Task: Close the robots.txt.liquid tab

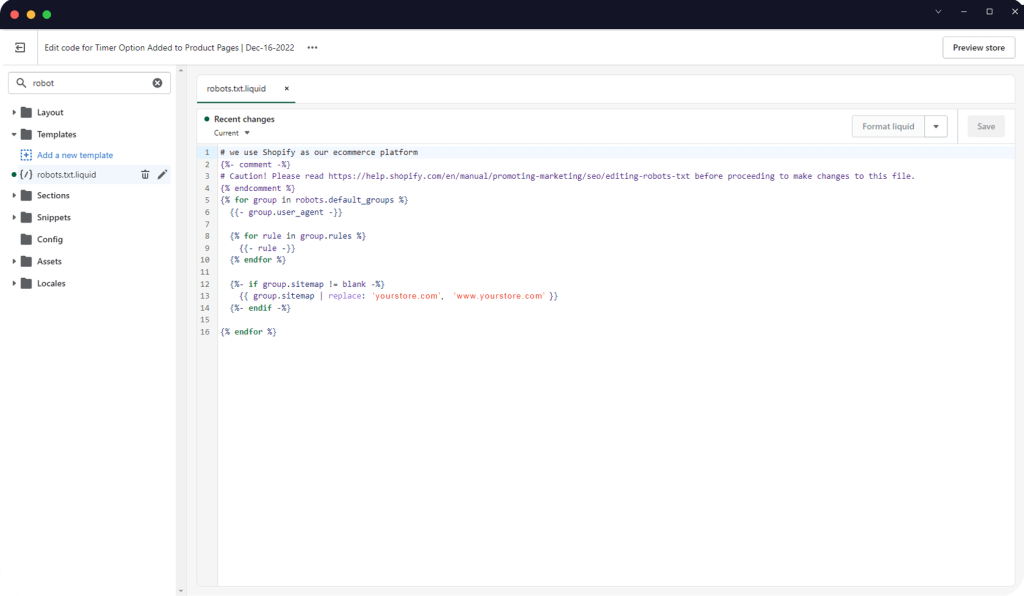Action: point(287,88)
